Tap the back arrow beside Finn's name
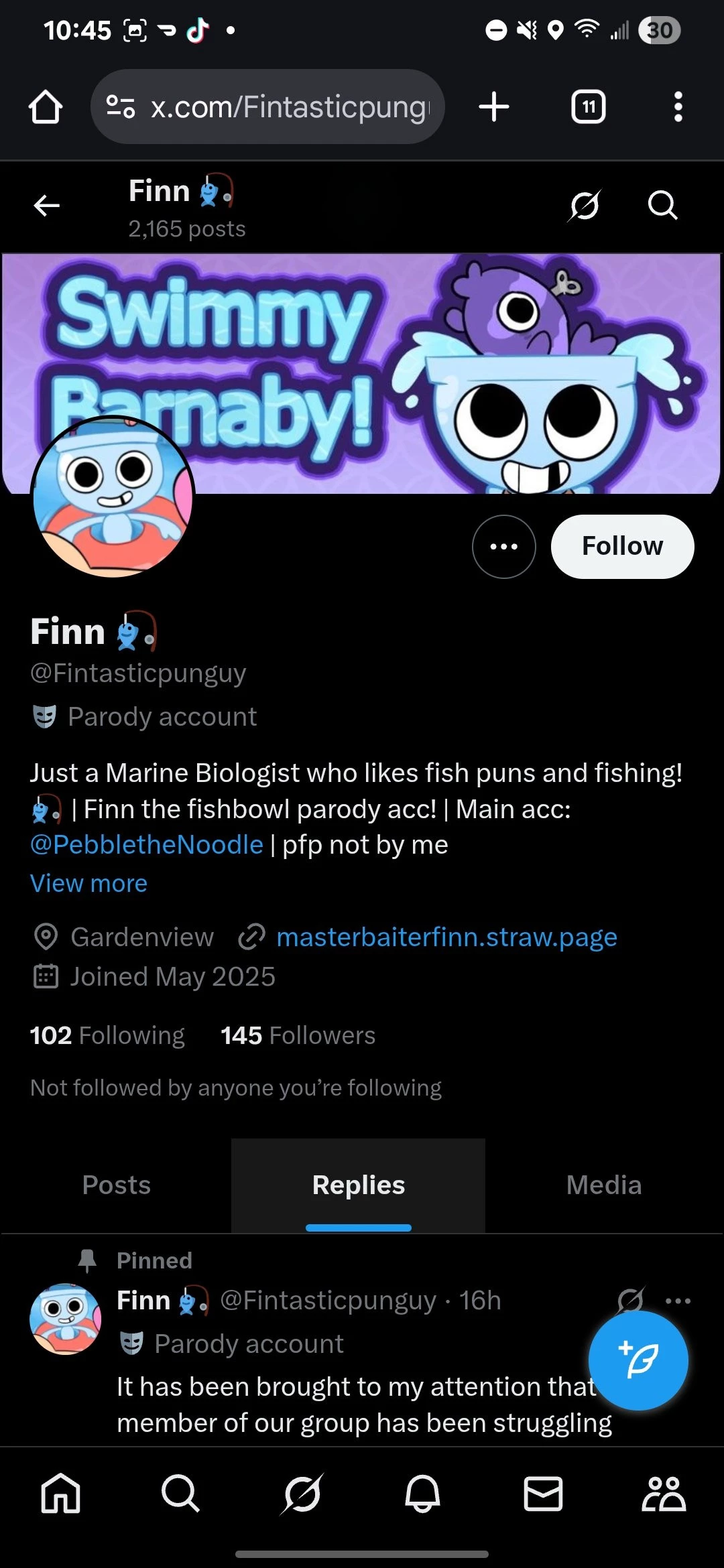The image size is (724, 1568). pos(46,206)
